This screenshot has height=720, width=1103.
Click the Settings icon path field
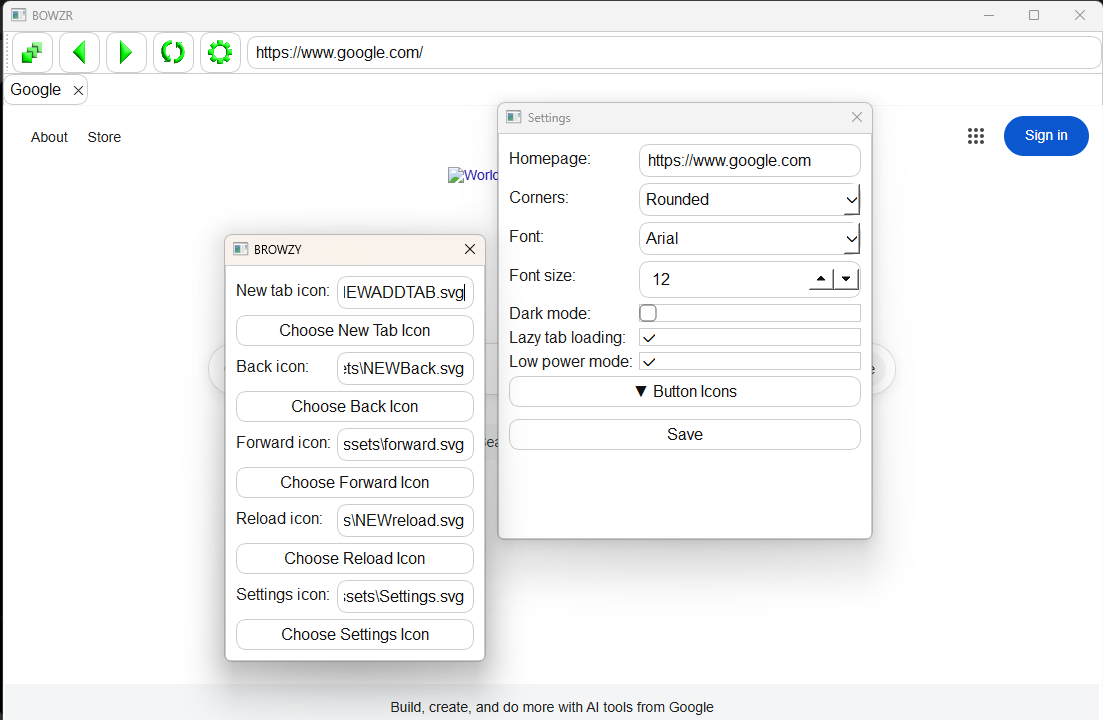pyautogui.click(x=405, y=596)
